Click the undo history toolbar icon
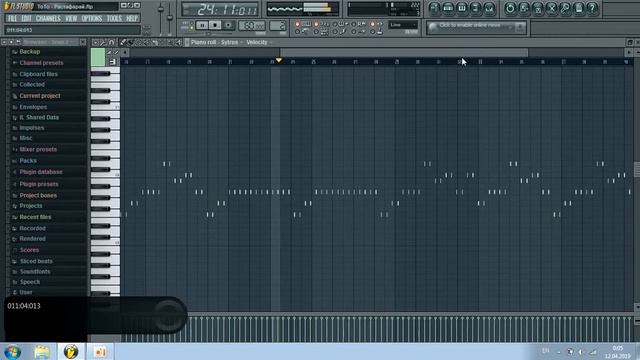 (510, 8)
